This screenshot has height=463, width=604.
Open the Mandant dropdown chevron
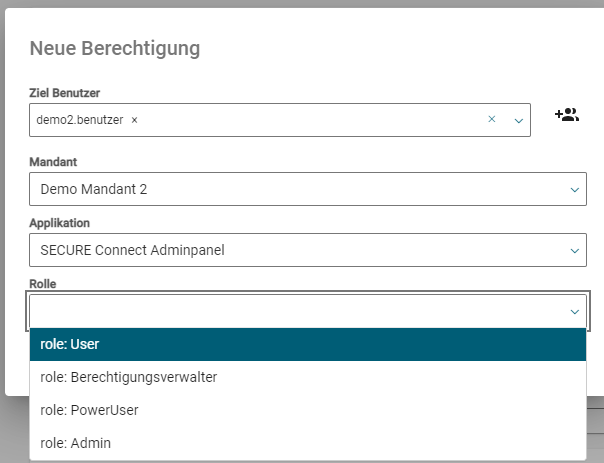[575, 189]
